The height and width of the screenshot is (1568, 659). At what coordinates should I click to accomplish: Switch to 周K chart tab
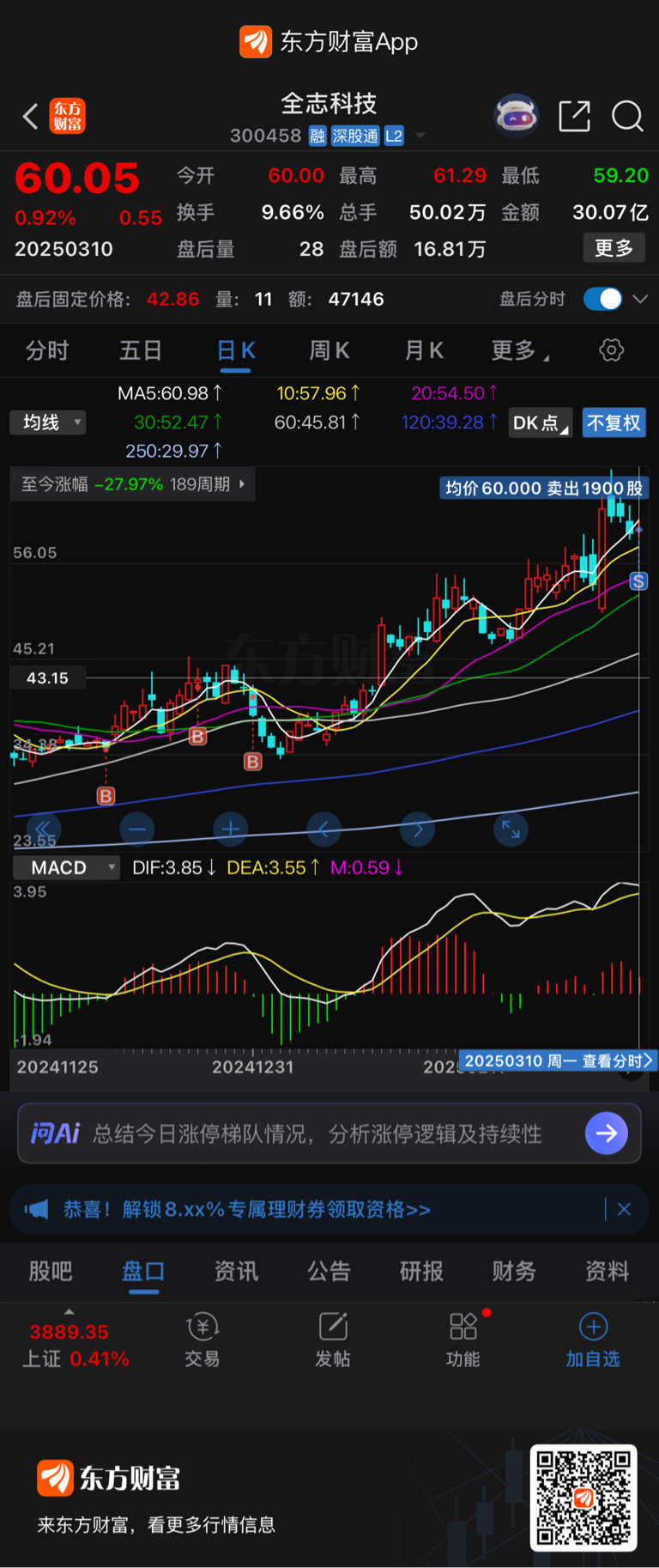[x=329, y=350]
